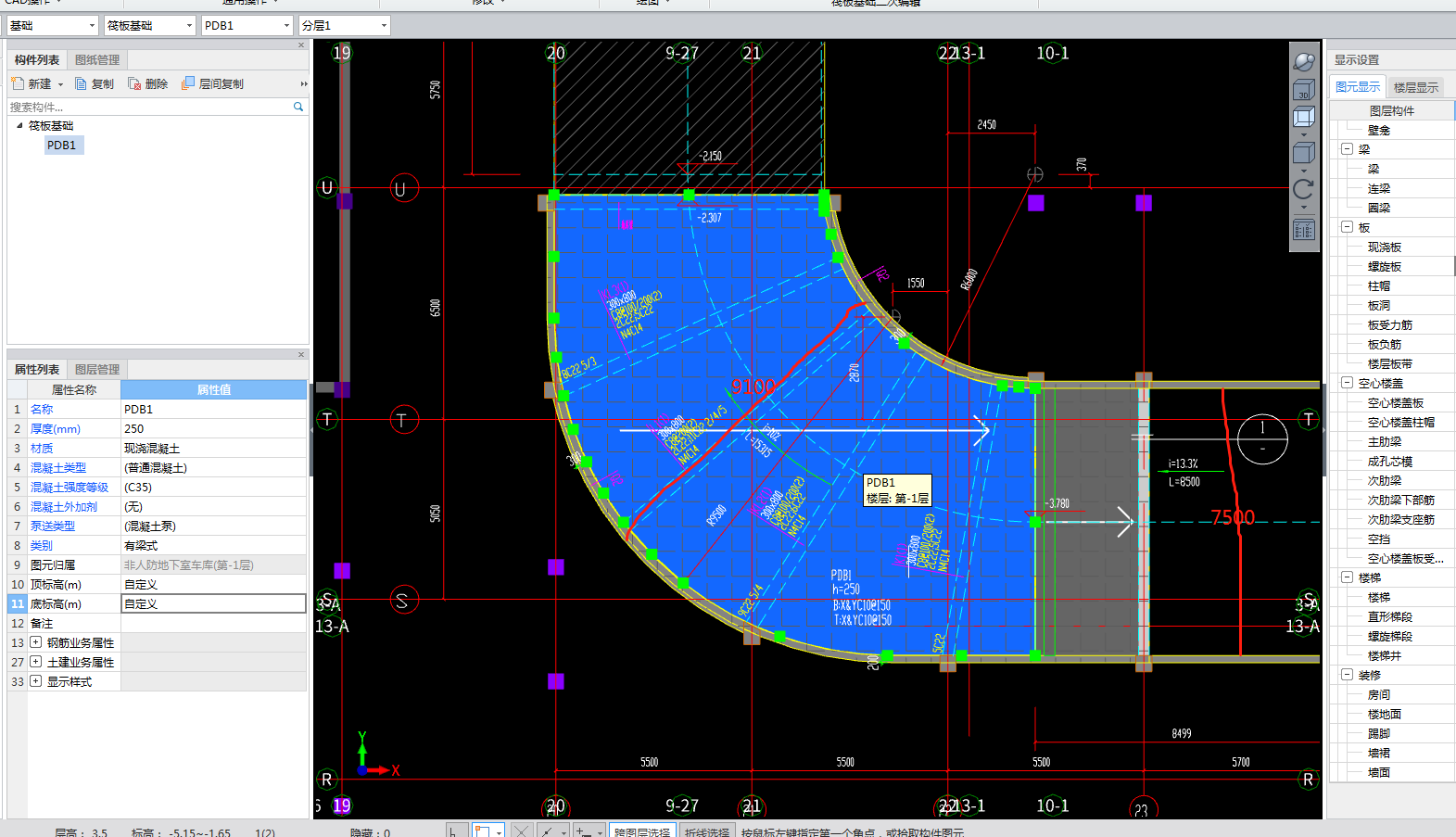Click the 折线选择 button

tap(707, 831)
